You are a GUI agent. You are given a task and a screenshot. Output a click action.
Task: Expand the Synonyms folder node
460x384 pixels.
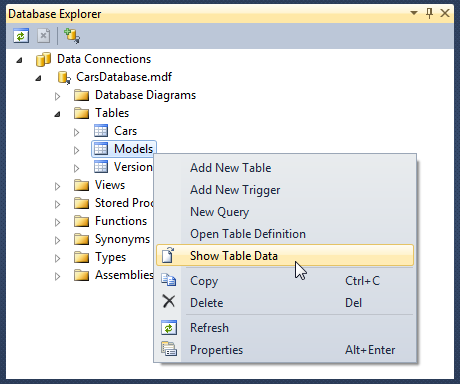pyautogui.click(x=57, y=240)
